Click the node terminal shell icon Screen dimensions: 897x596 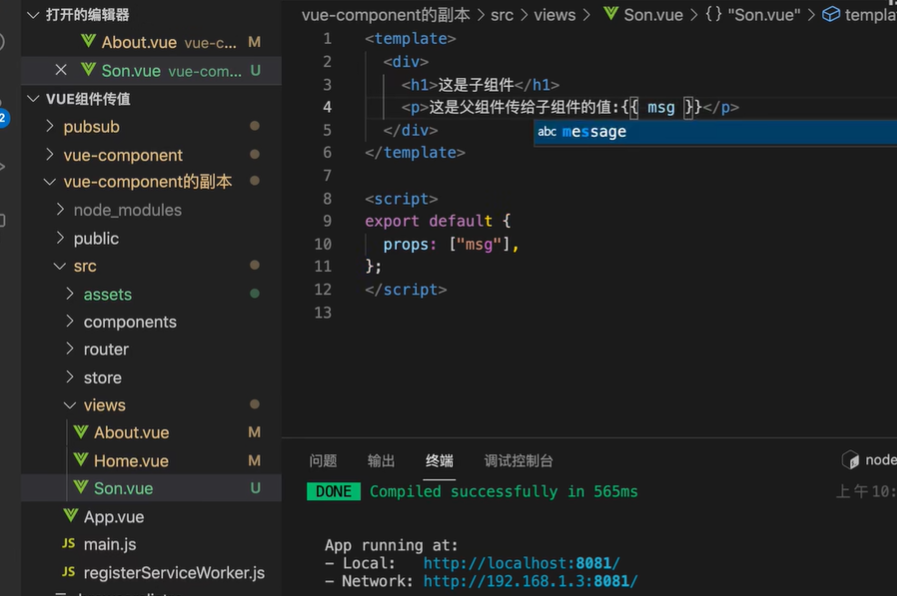coord(850,460)
